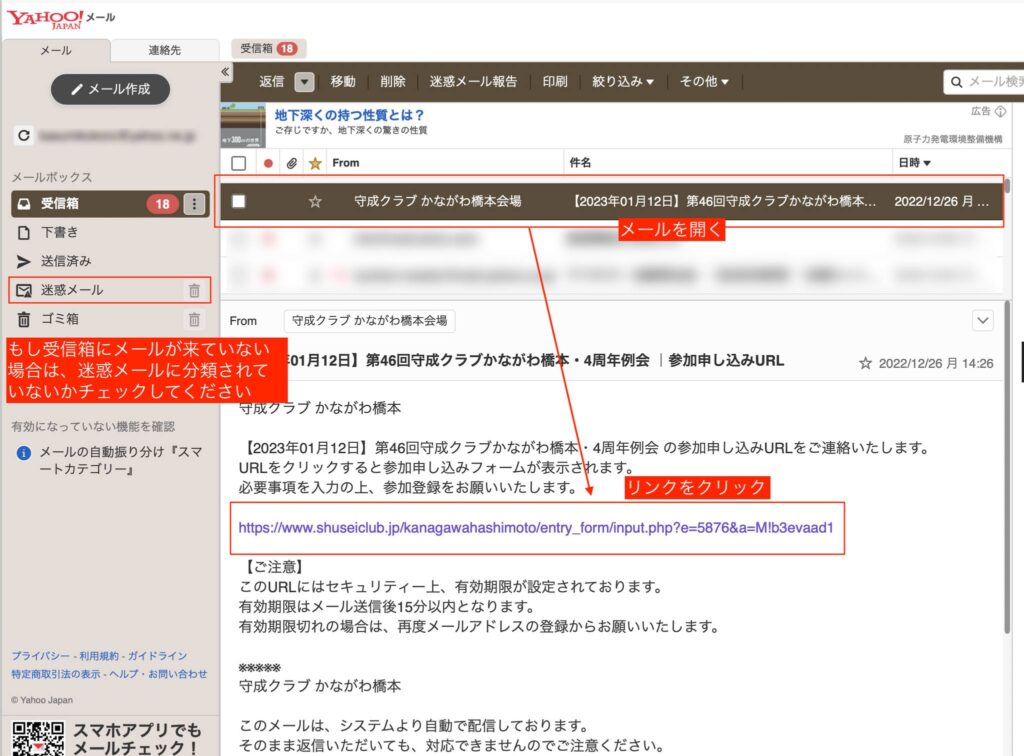1024x756 pixels.
Task: Click the mail search field
Action: click(990, 82)
